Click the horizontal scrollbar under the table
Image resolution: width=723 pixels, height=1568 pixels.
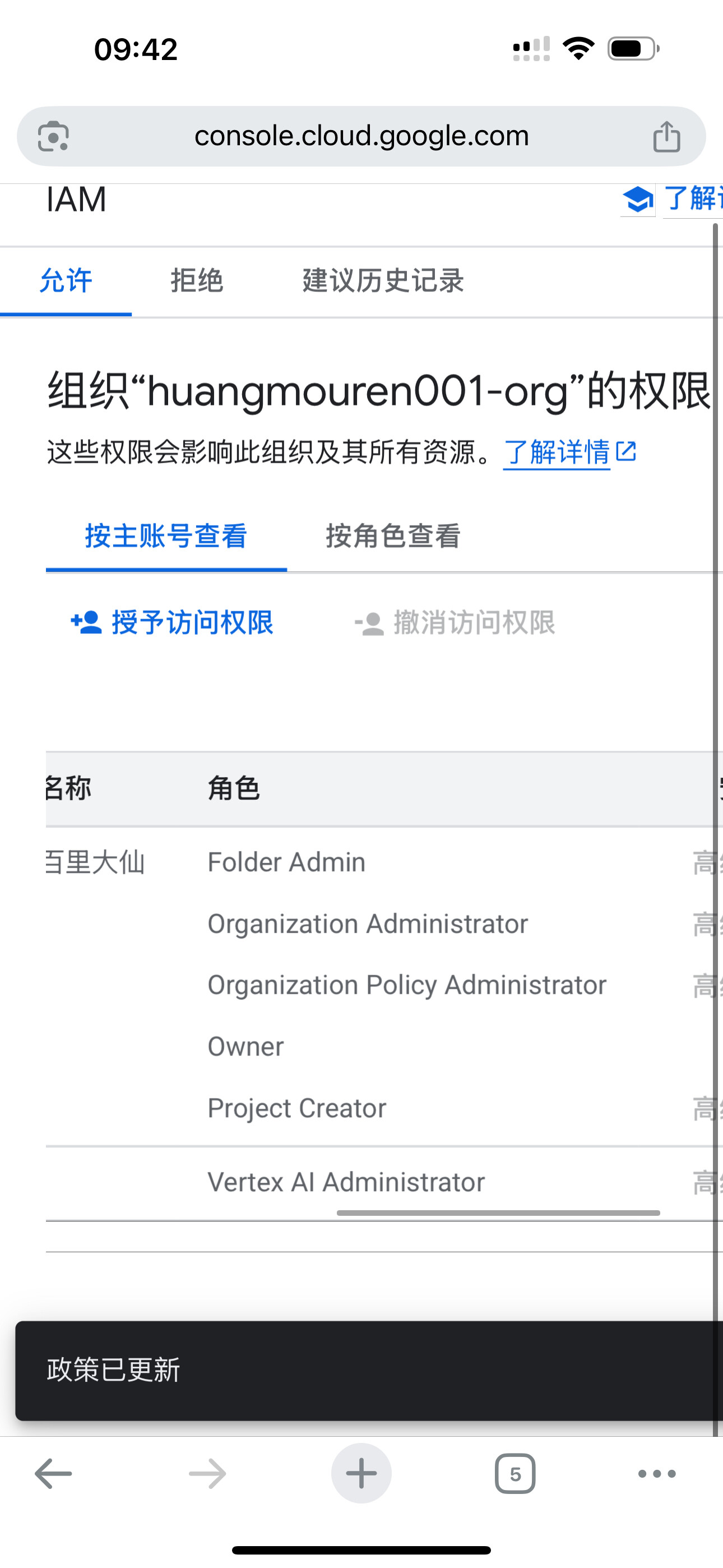tap(498, 1213)
